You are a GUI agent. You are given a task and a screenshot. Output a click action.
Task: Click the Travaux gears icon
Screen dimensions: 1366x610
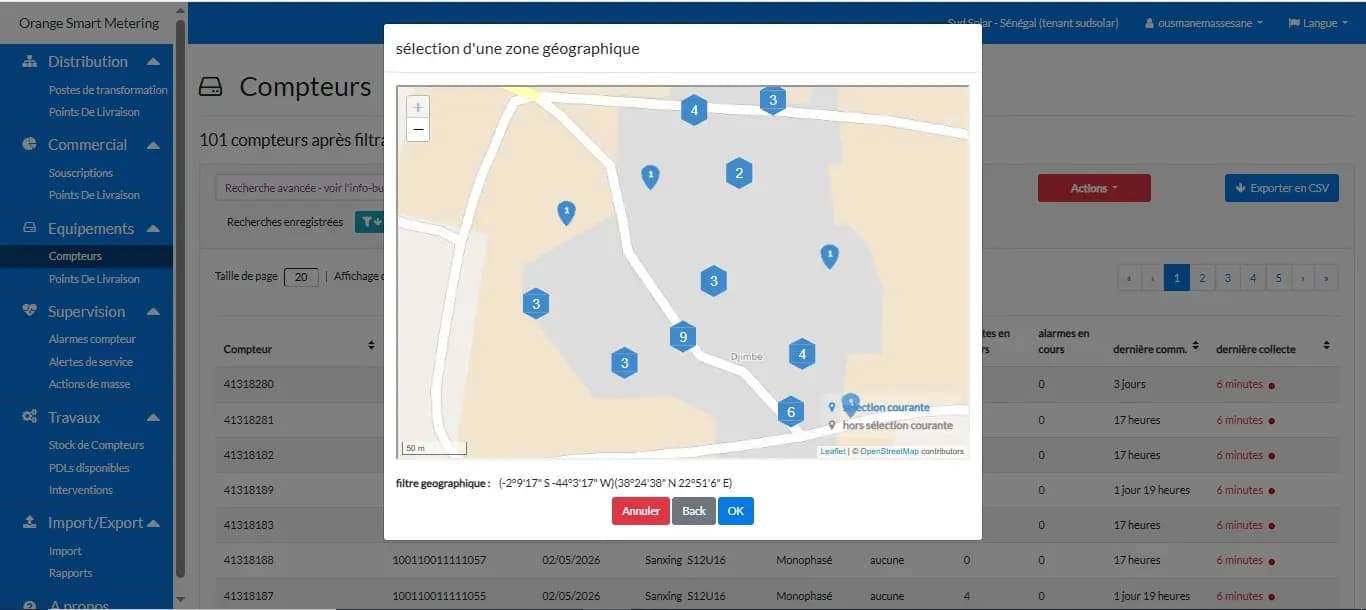[29, 417]
